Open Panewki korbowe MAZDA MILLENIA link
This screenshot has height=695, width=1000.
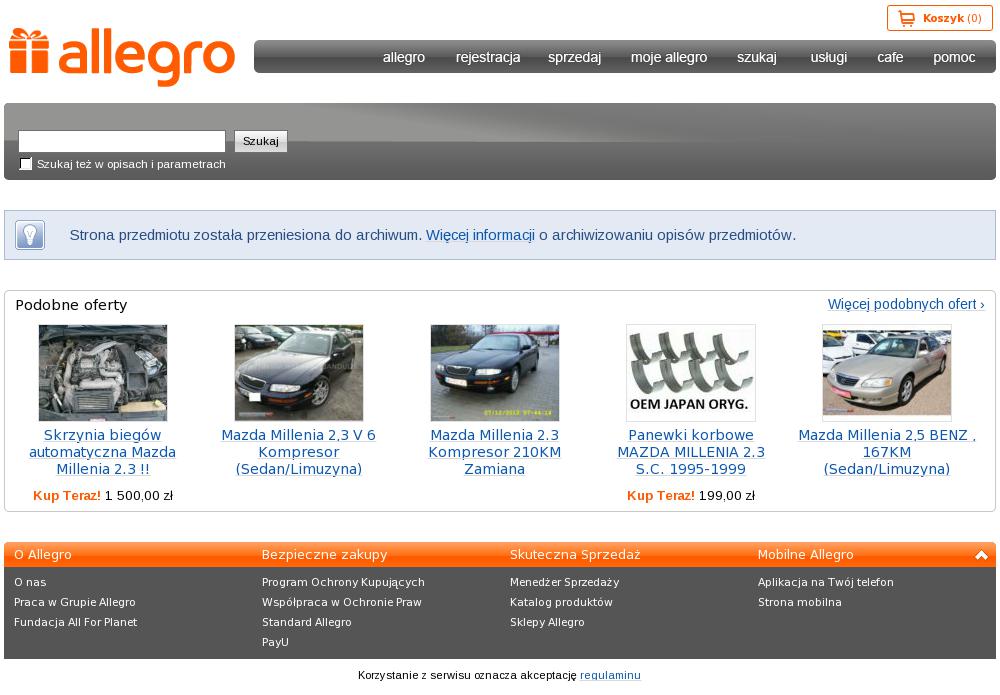(x=691, y=452)
